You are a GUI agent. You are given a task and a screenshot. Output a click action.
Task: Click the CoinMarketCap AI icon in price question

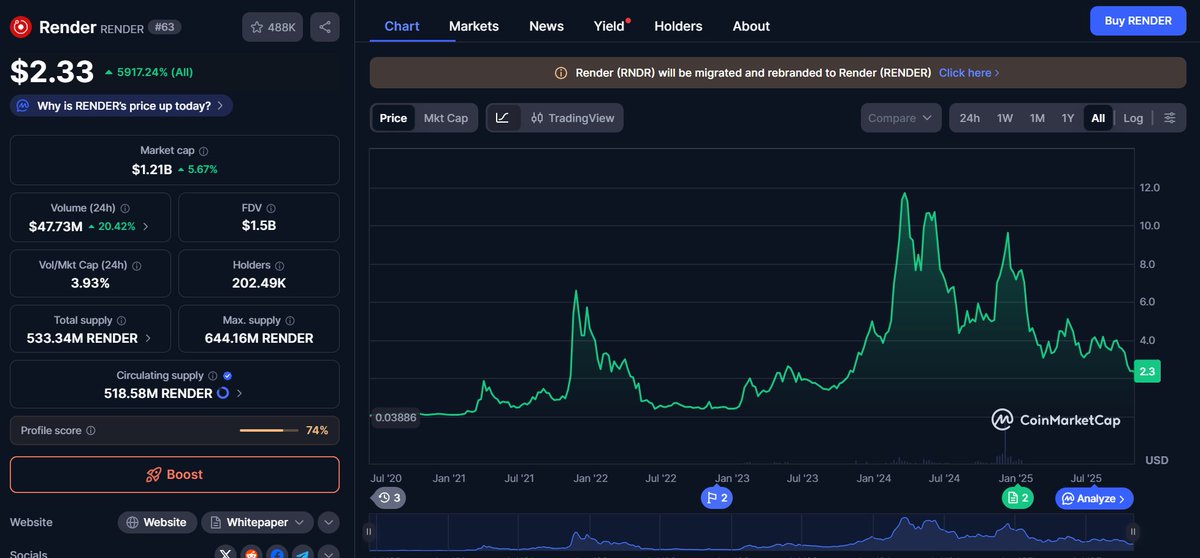pyautogui.click(x=22, y=105)
